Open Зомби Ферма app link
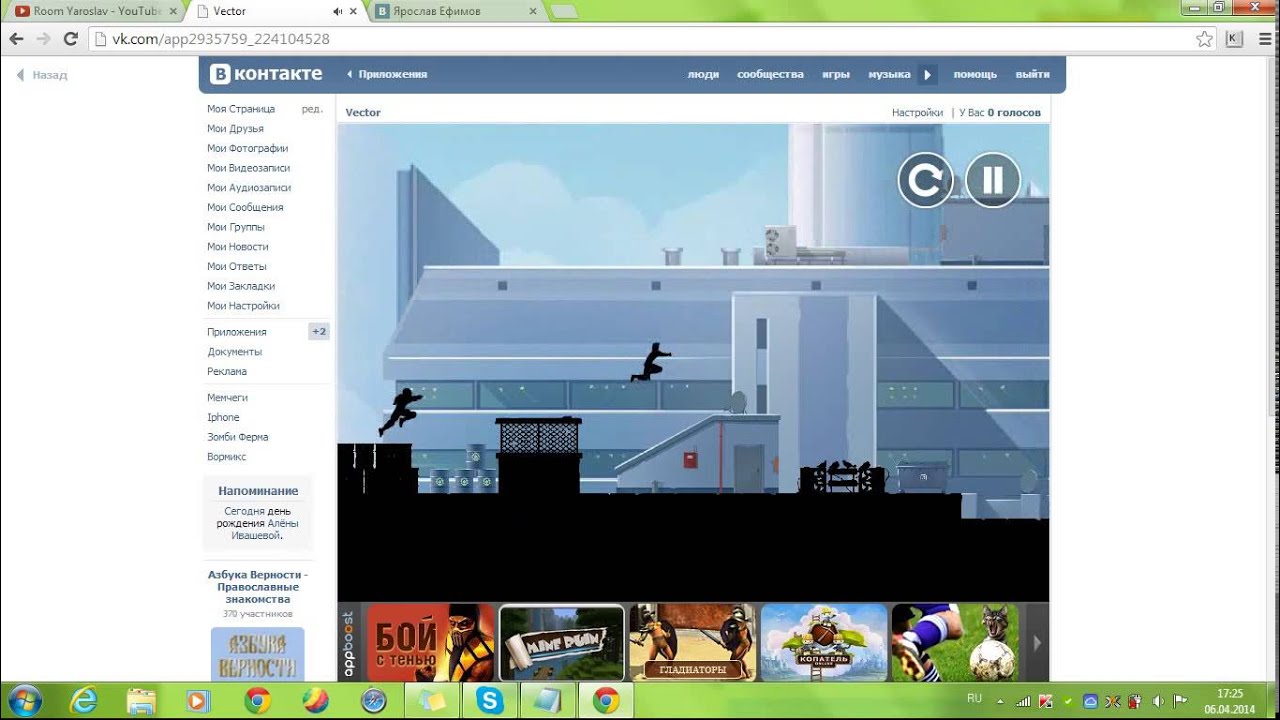 [238, 437]
